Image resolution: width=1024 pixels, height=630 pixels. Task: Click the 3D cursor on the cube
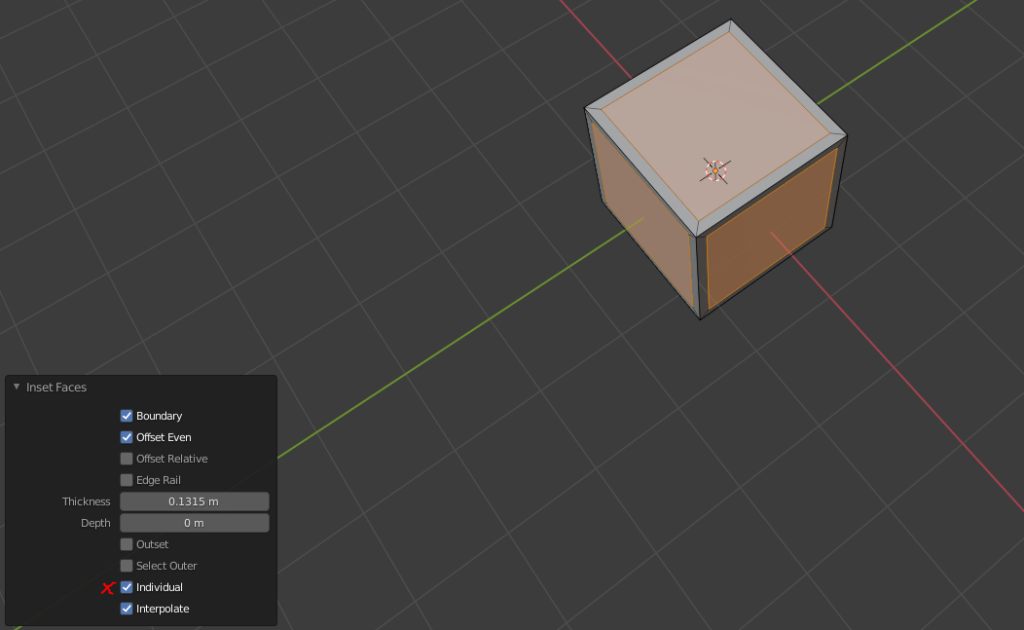click(715, 171)
